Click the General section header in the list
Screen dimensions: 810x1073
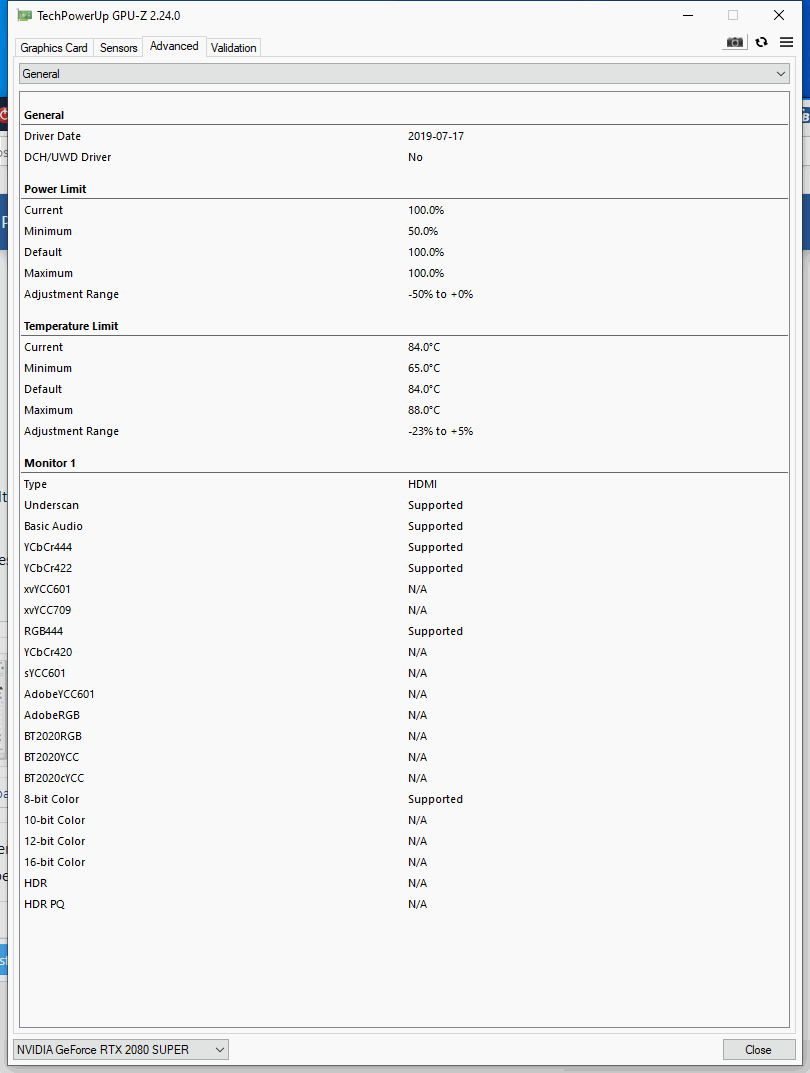pyautogui.click(x=44, y=115)
